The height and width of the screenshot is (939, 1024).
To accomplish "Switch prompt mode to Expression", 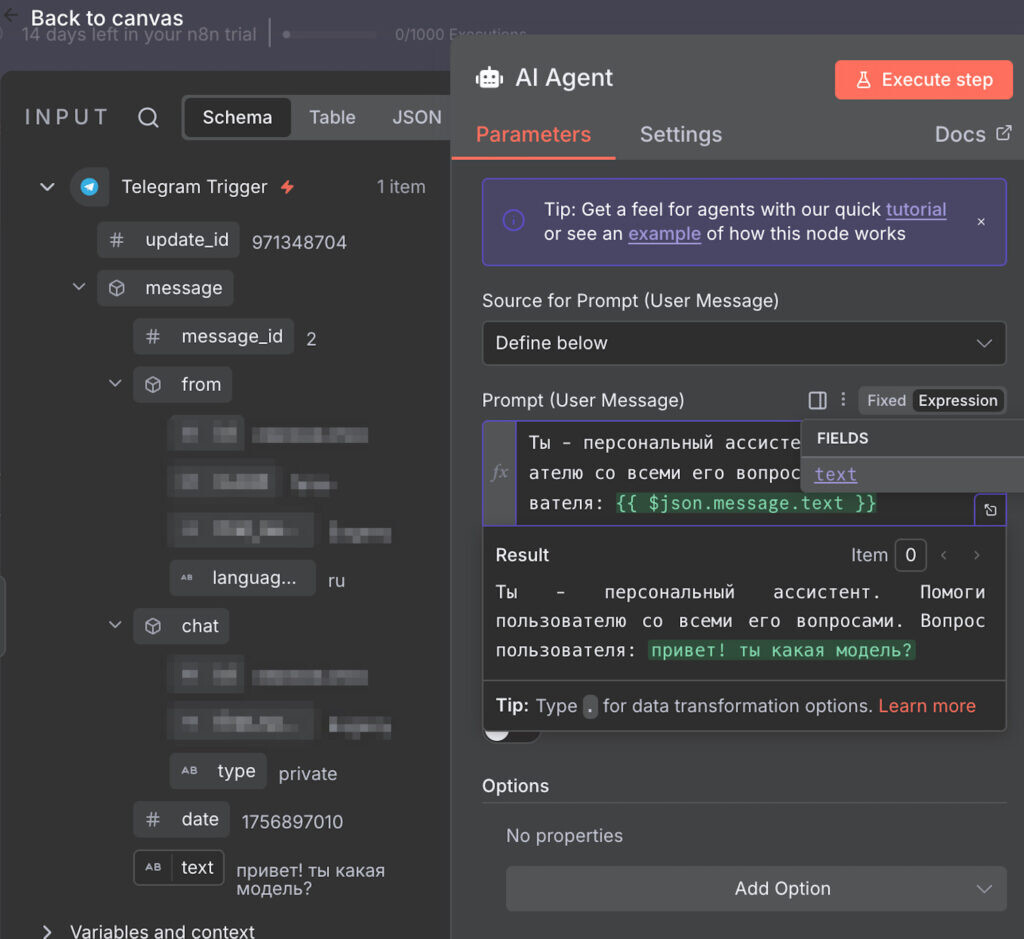I will point(957,400).
